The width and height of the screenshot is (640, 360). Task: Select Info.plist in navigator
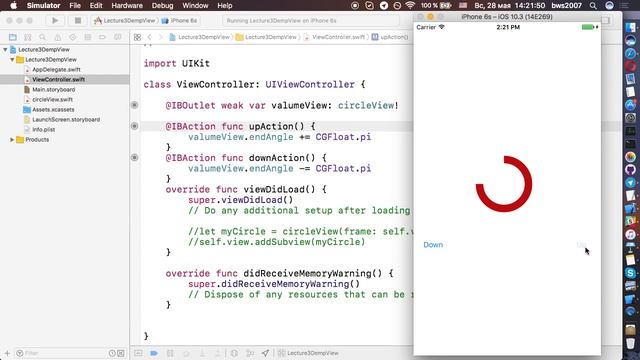[43, 130]
